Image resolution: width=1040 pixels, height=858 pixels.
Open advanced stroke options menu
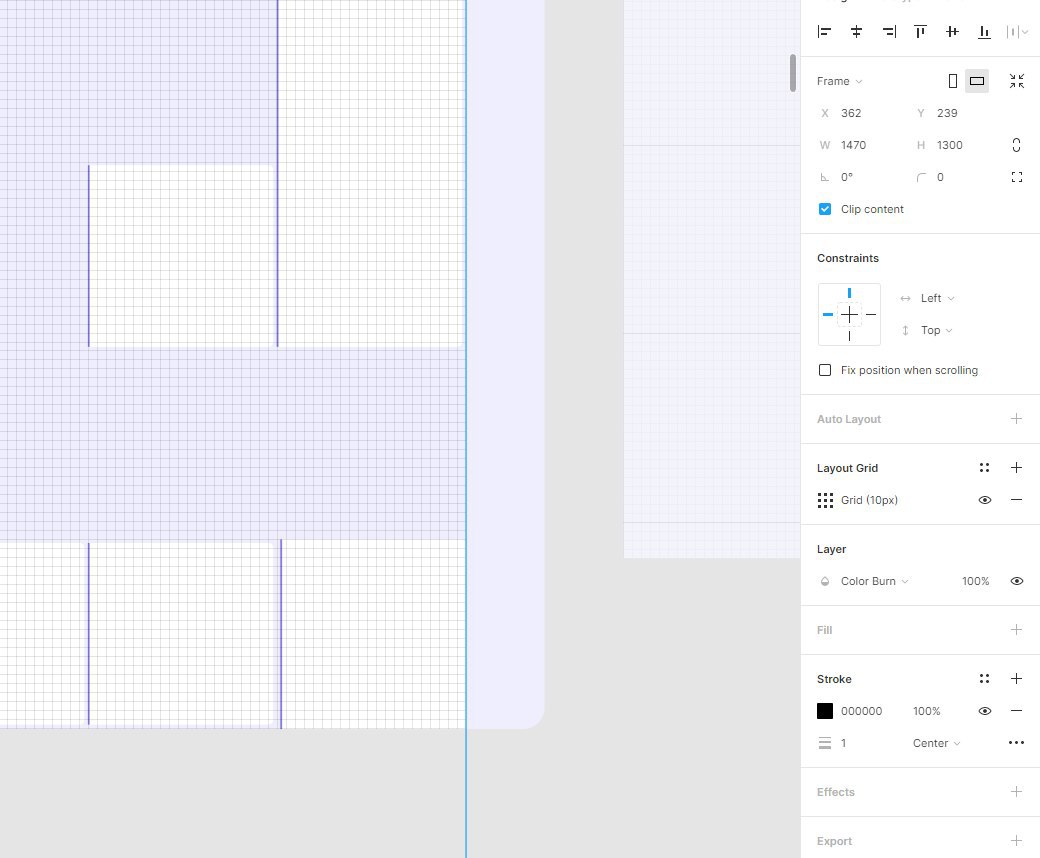1016,743
